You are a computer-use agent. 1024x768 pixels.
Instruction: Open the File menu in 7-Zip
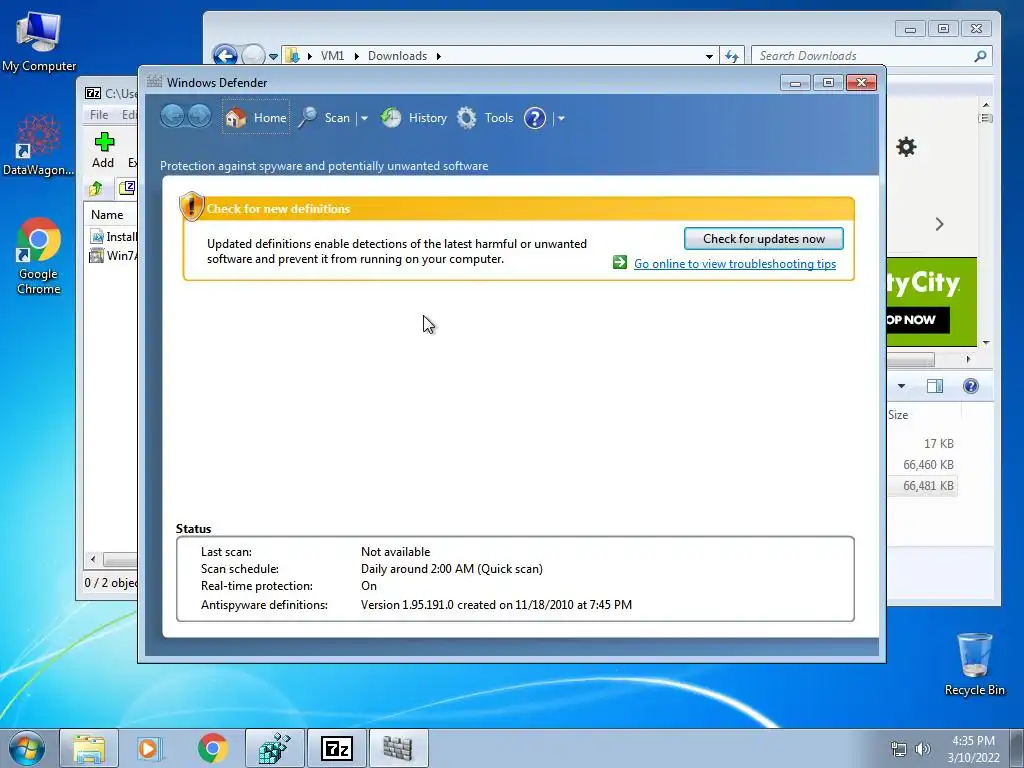(99, 114)
